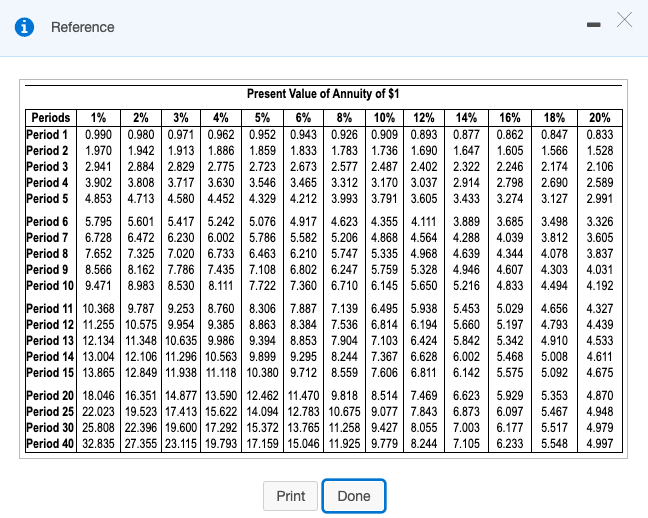Click value 3.791 for Period 5 at 10%
The image size is (648, 518).
(x=384, y=199)
